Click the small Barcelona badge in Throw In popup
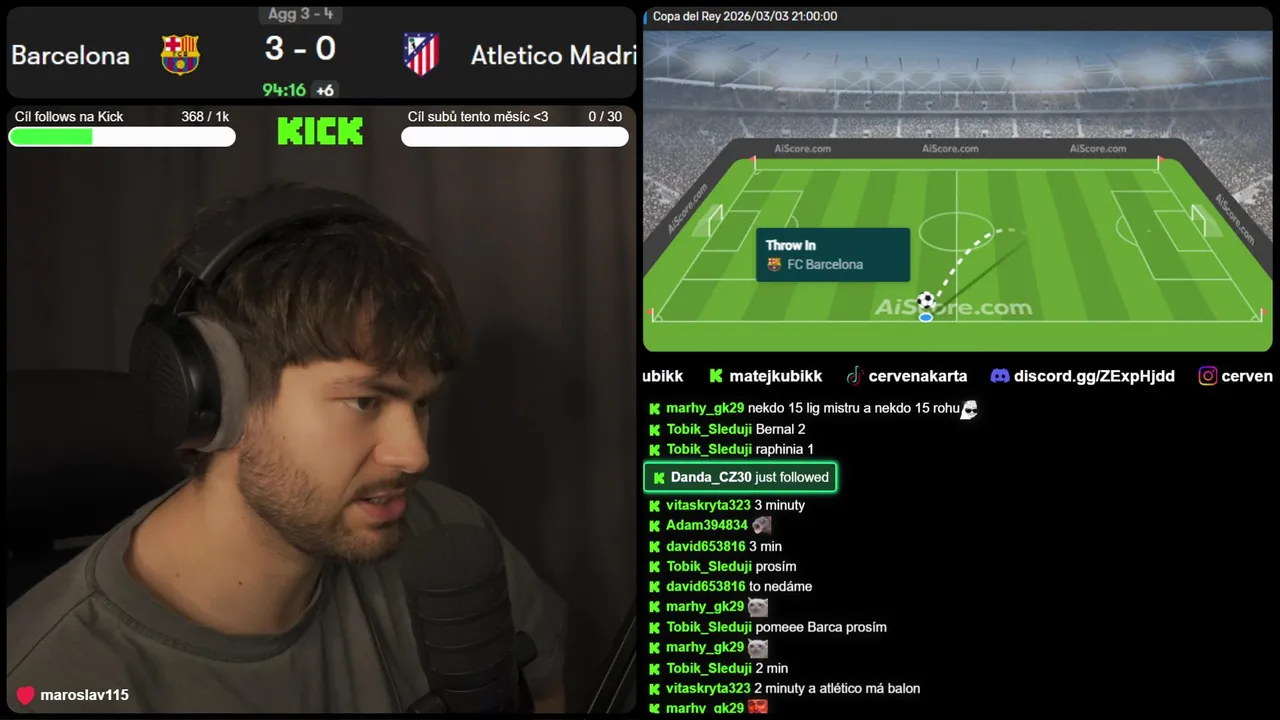Image resolution: width=1280 pixels, height=720 pixels. pyautogui.click(x=774, y=265)
